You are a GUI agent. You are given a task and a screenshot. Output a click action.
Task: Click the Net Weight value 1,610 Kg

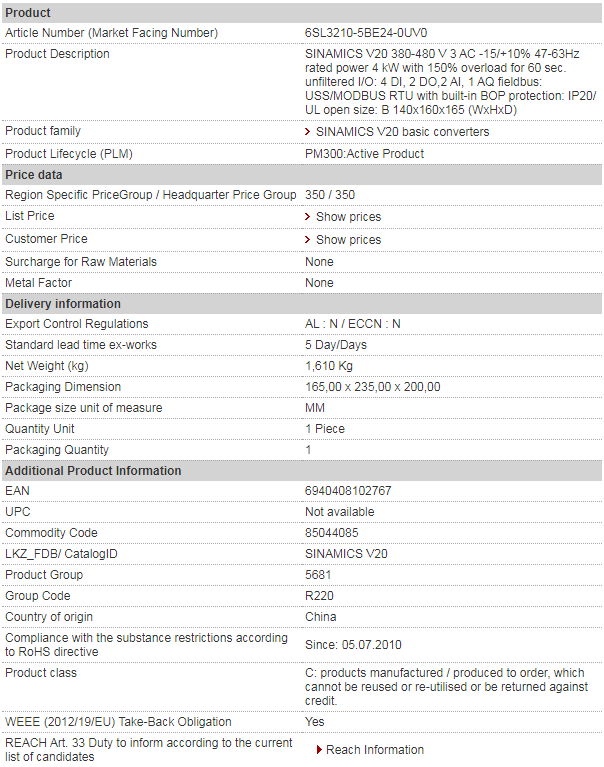(x=329, y=366)
